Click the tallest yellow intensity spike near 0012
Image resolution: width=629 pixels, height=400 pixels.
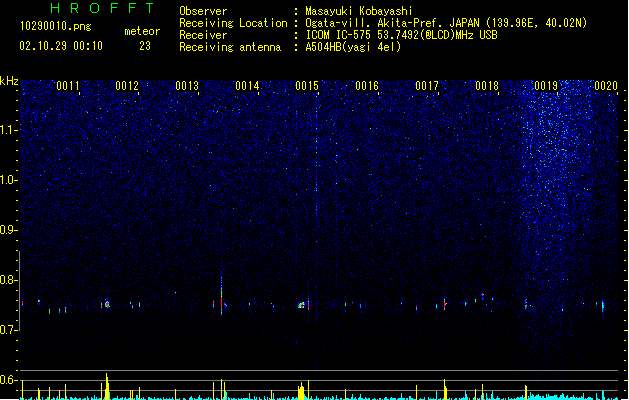pos(107,386)
